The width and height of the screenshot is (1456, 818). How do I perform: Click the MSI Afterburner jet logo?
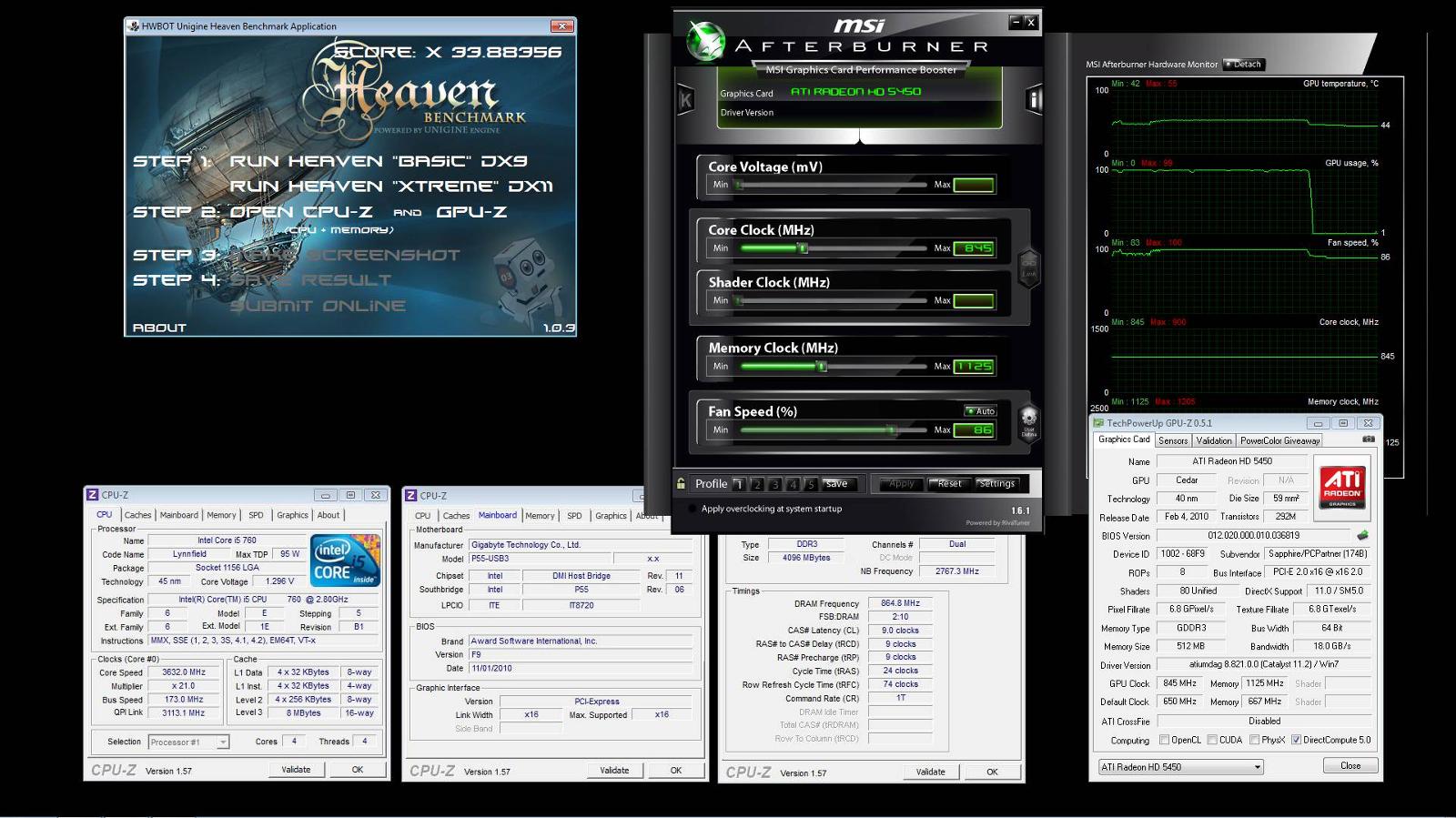705,40
